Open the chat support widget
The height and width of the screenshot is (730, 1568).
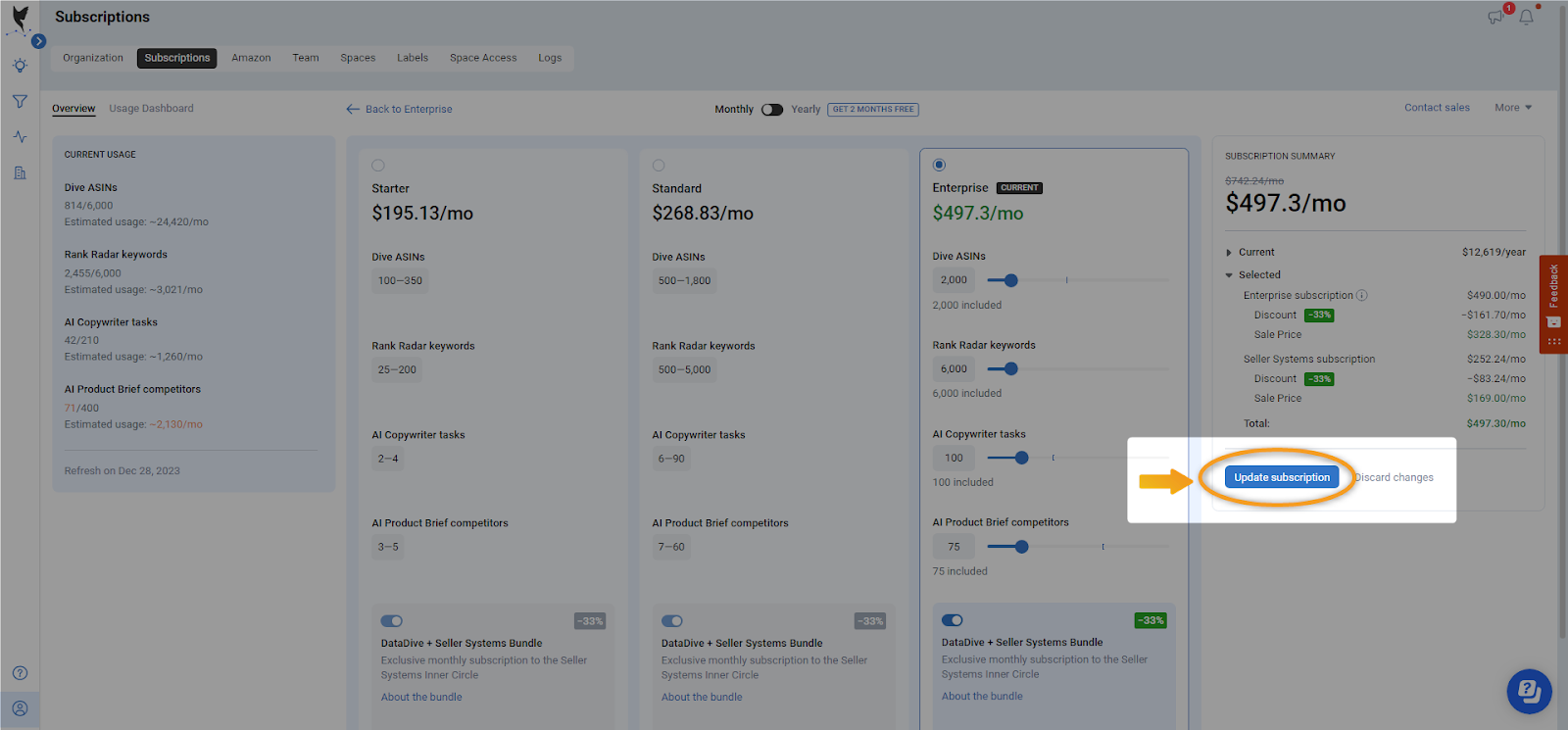1530,691
